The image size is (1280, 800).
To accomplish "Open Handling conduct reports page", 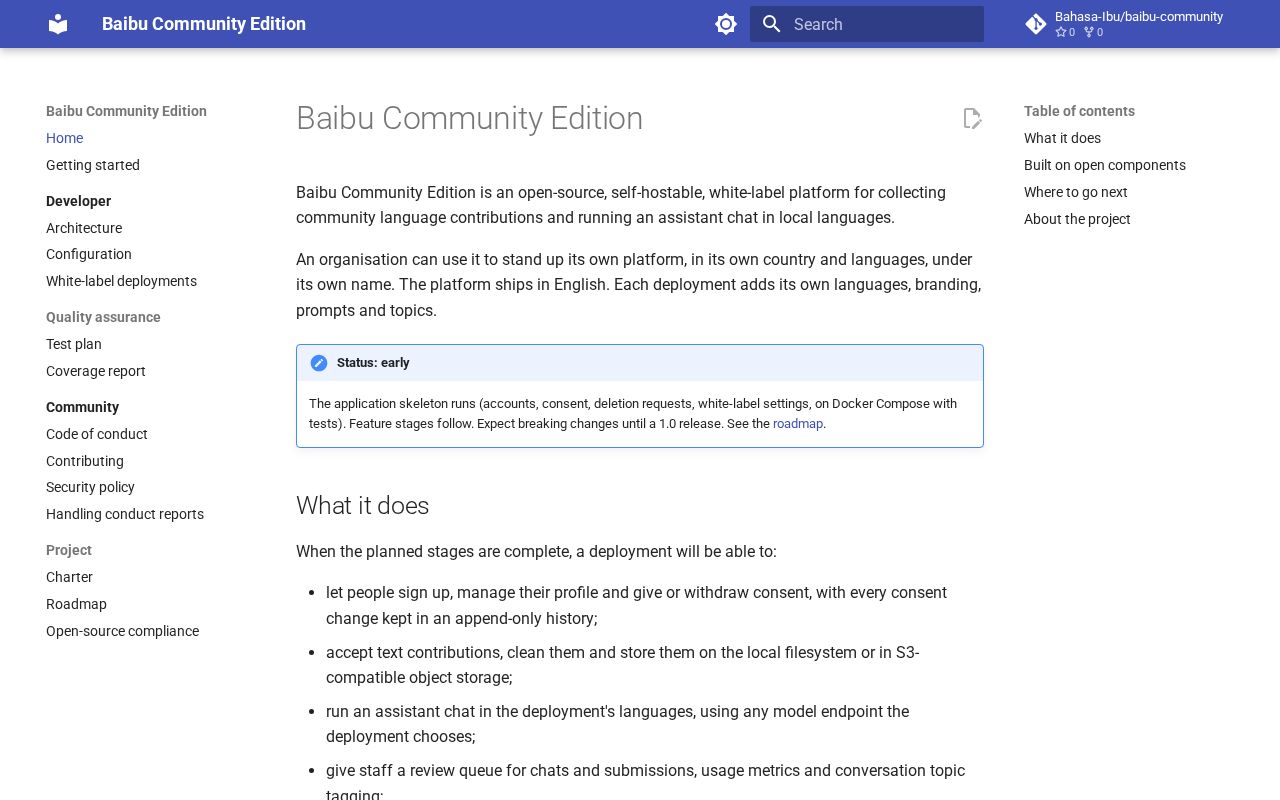I will tap(125, 514).
